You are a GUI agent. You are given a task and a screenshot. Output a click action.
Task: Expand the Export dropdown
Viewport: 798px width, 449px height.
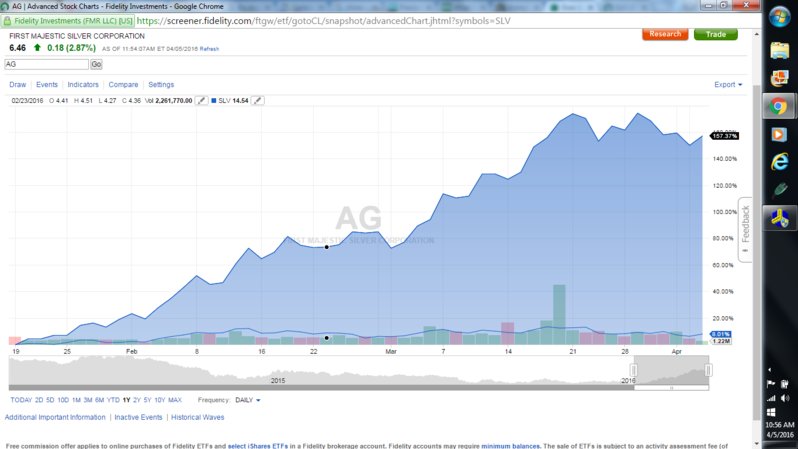point(728,85)
